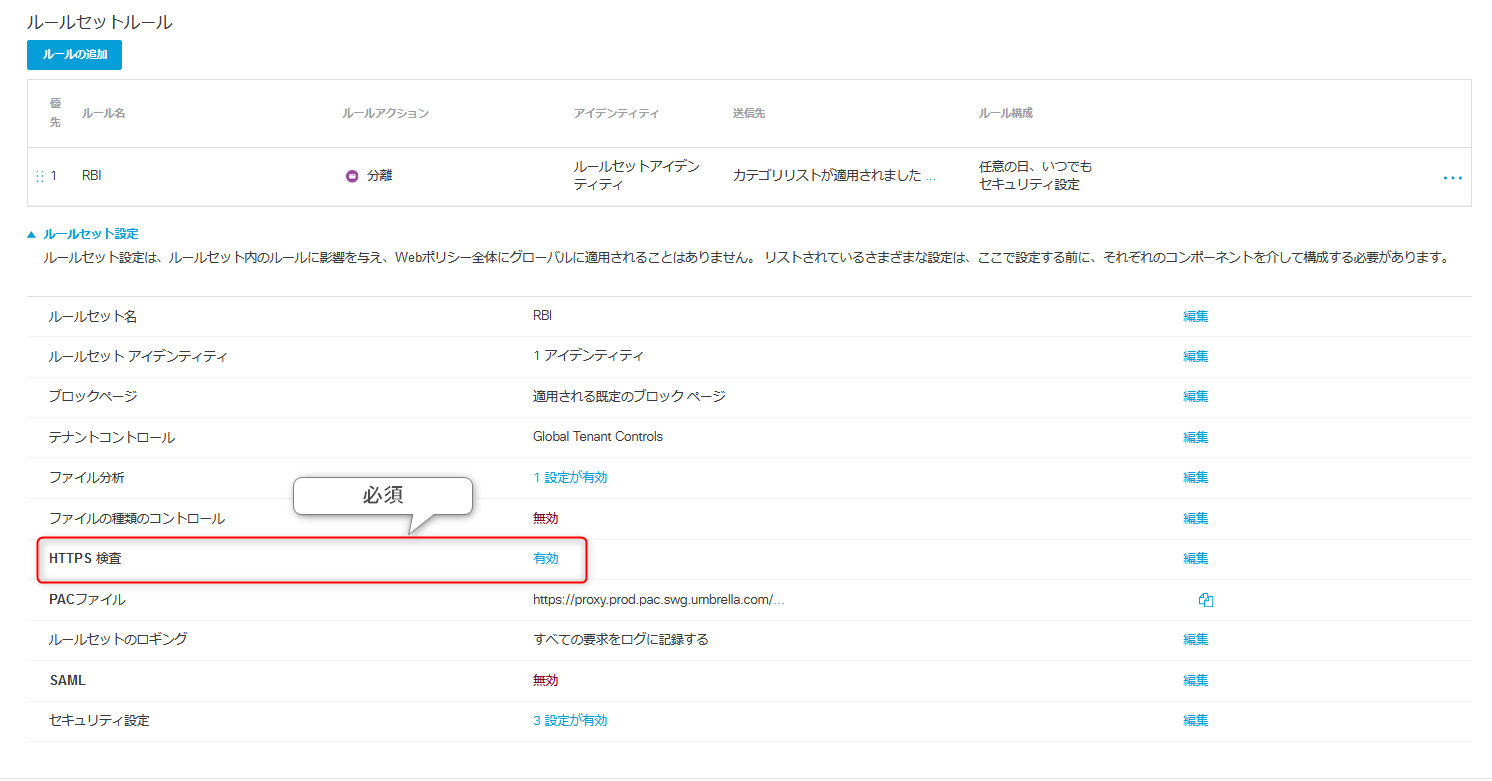Viewport: 1492px width, 781px height.
Task: Click the HTTPS 検査 有効 status
Action: pos(545,559)
